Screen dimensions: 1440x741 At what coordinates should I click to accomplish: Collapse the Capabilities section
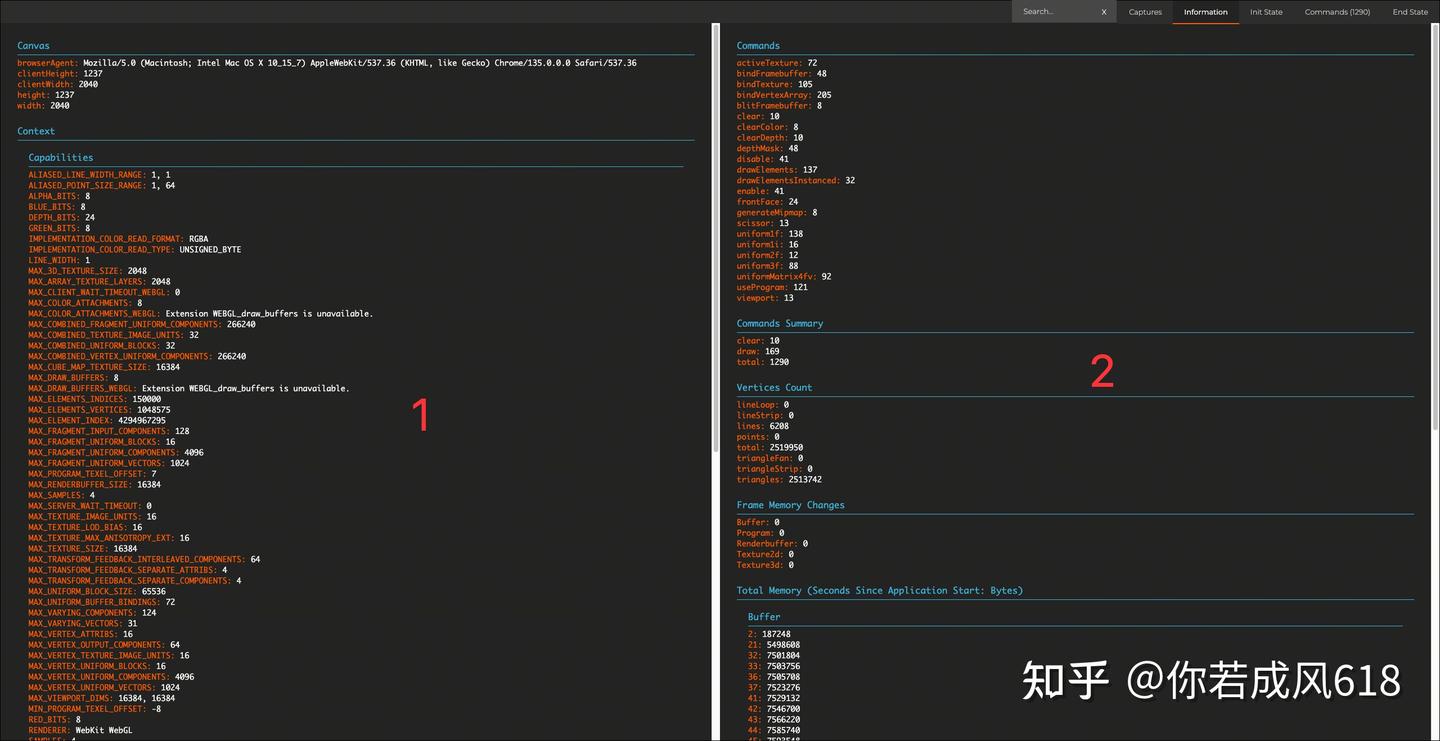tap(60, 157)
